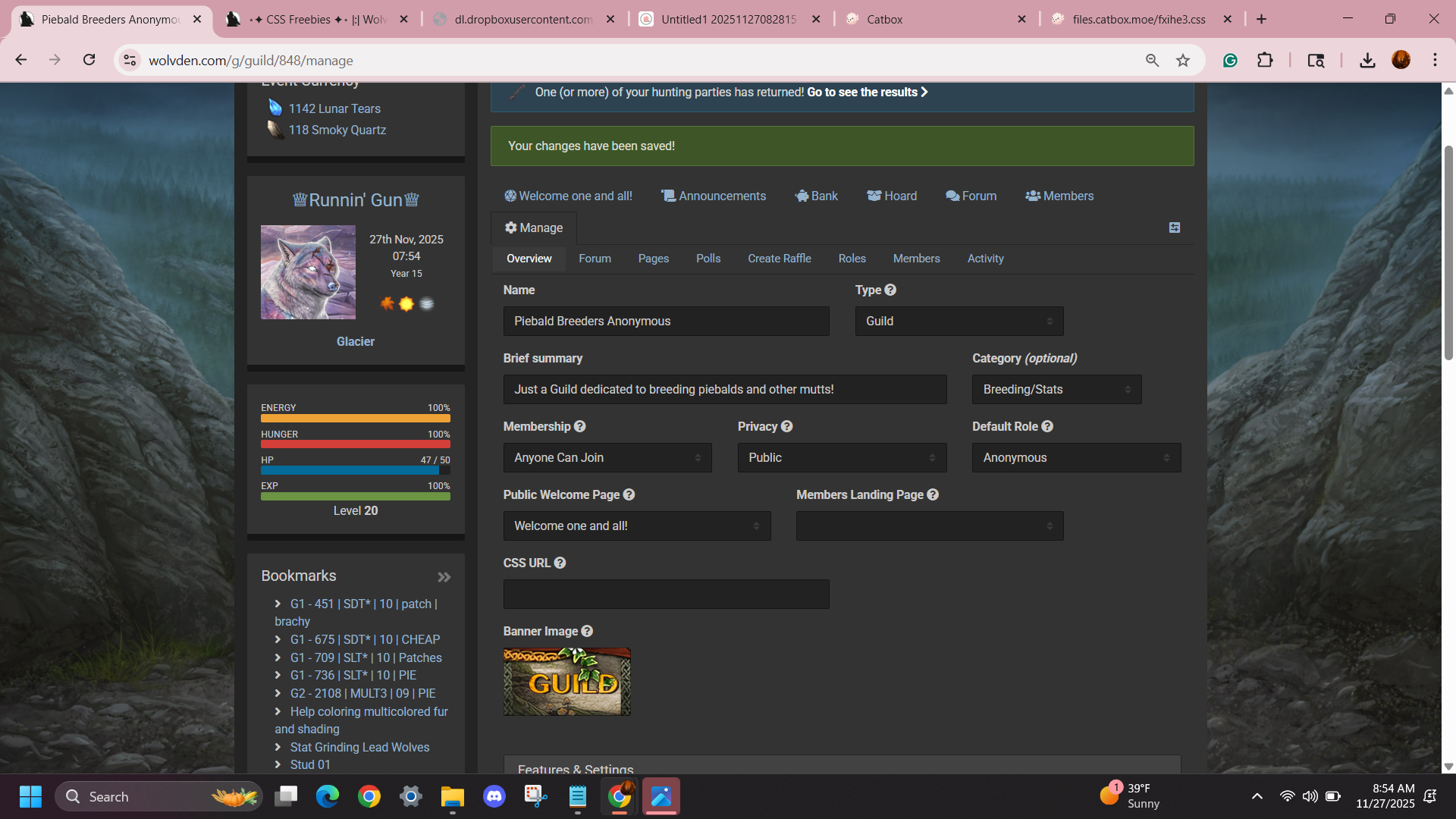The image size is (1456, 819).
Task: Click the collapse icon beside Manage tab
Action: (x=1174, y=227)
